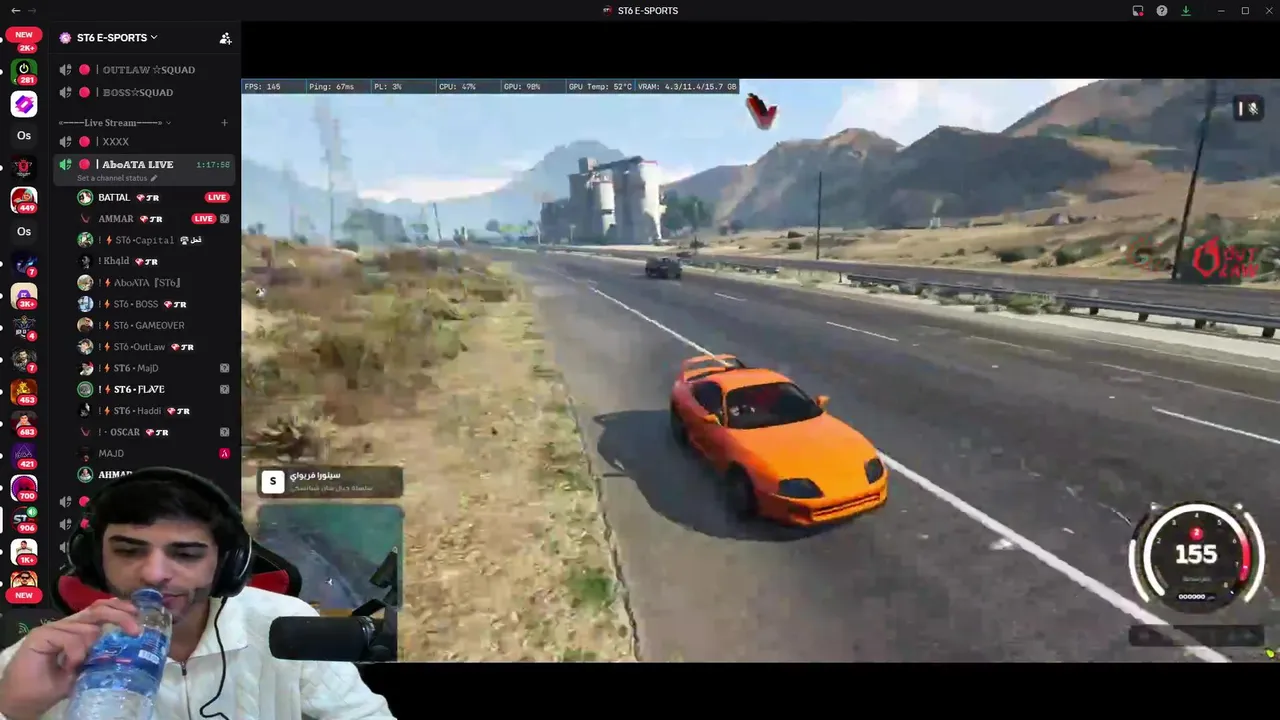Click the FPS: 145 overlay readout

point(263,87)
